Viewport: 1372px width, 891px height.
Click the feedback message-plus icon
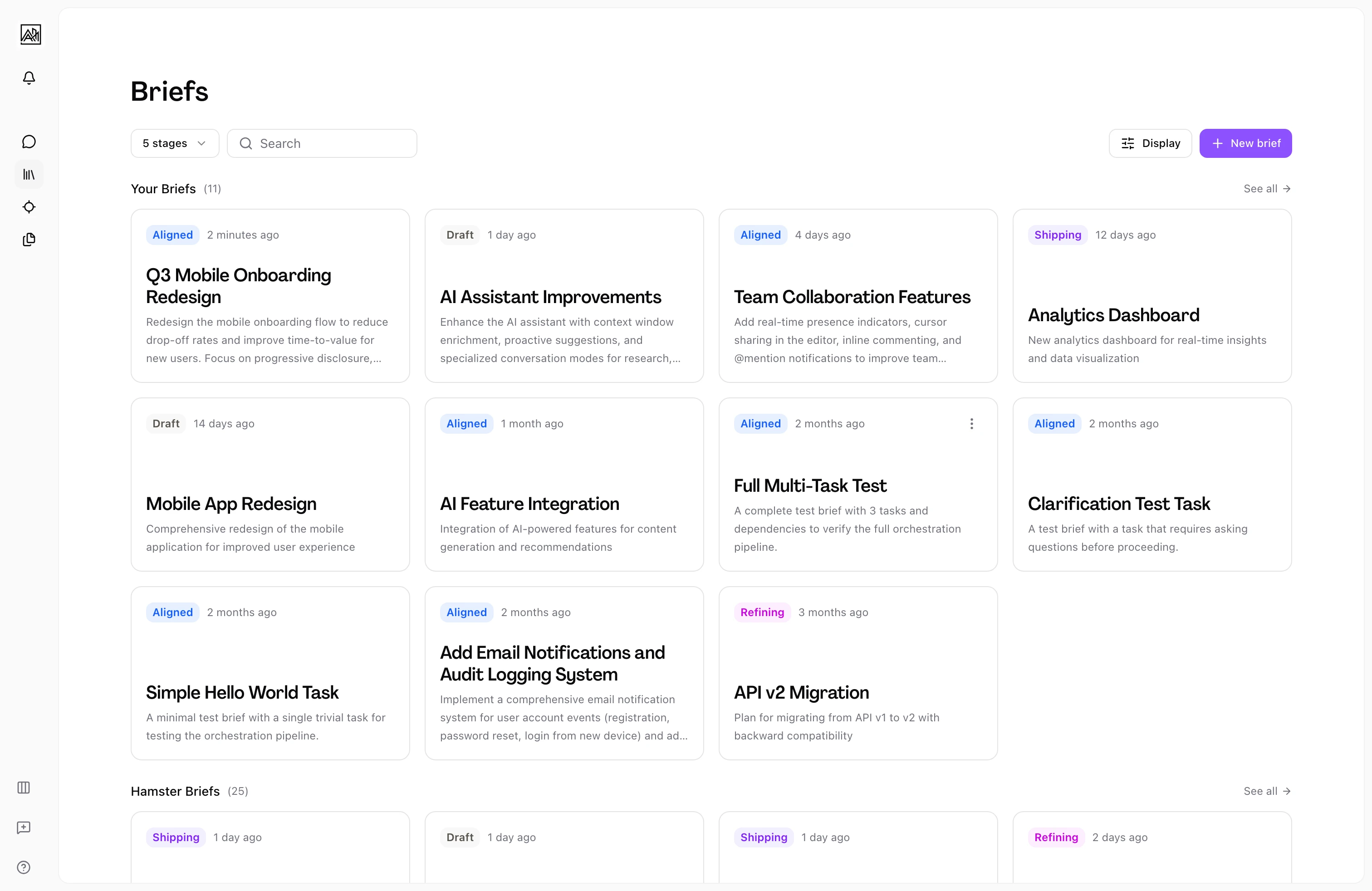[24, 827]
